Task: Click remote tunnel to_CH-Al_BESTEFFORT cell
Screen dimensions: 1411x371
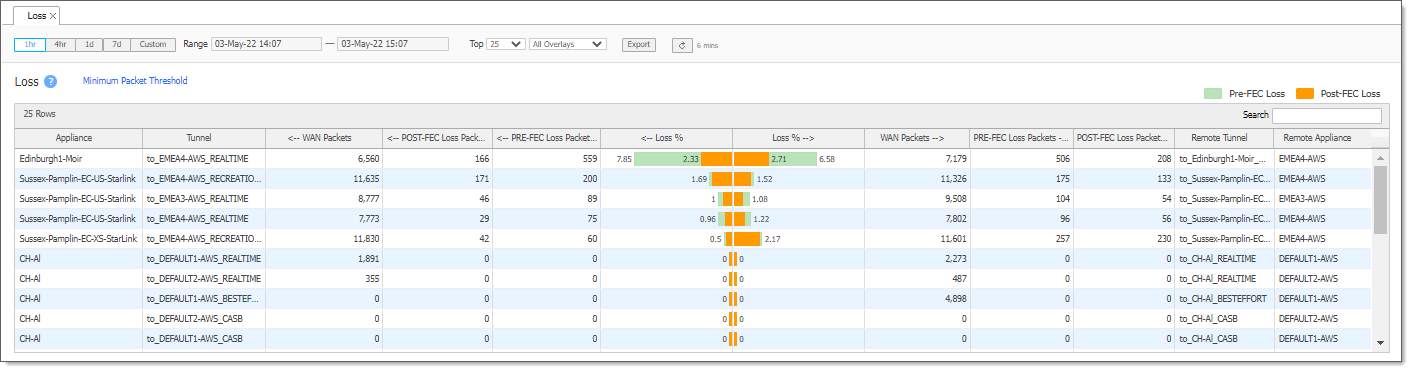Action: pyautogui.click(x=1224, y=299)
